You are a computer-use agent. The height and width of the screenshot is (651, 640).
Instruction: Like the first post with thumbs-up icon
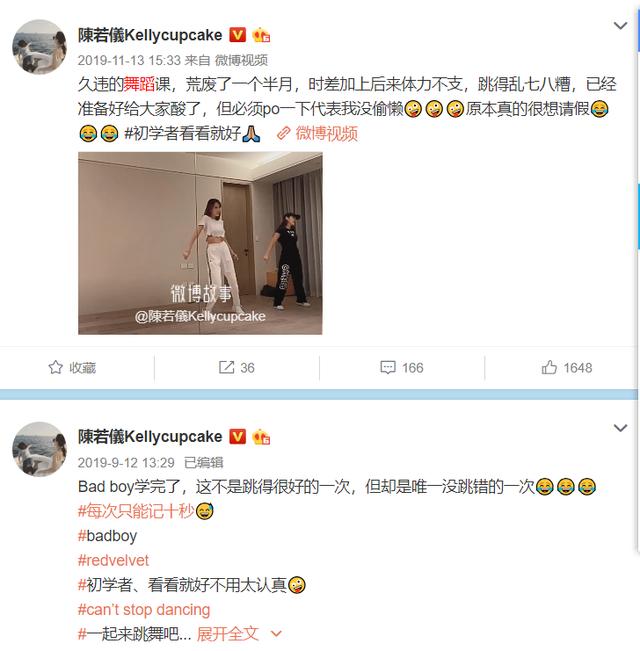[x=549, y=367]
